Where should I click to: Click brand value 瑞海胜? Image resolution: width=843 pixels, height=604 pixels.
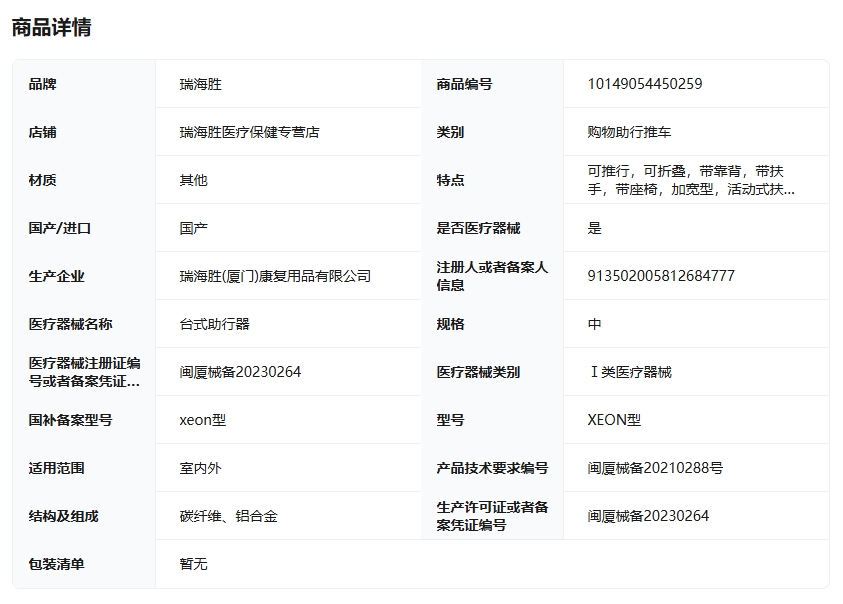point(201,84)
